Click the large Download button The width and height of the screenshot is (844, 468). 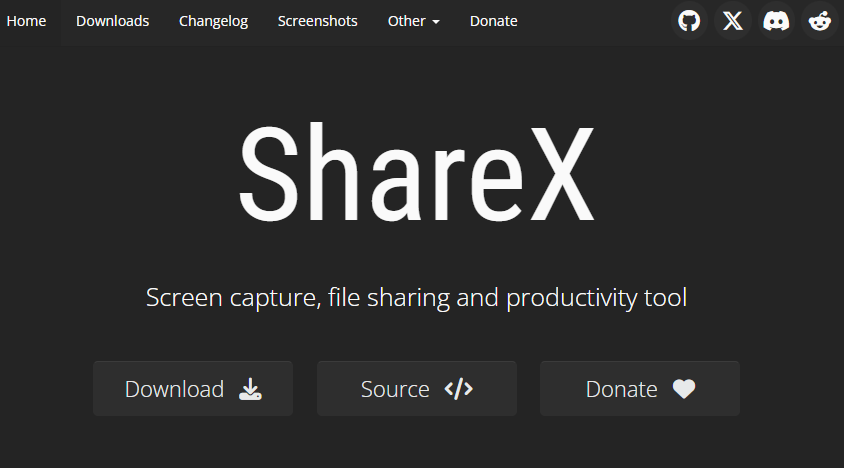point(193,388)
